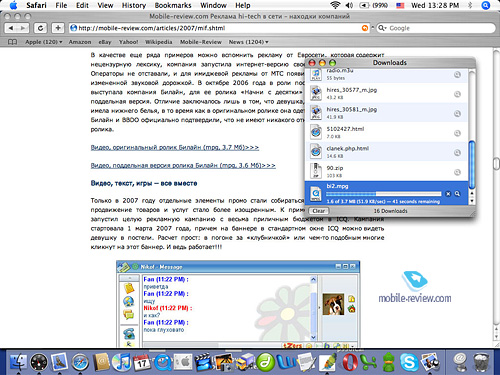
Task: Open the Apple menu
Action: tap(13, 5)
